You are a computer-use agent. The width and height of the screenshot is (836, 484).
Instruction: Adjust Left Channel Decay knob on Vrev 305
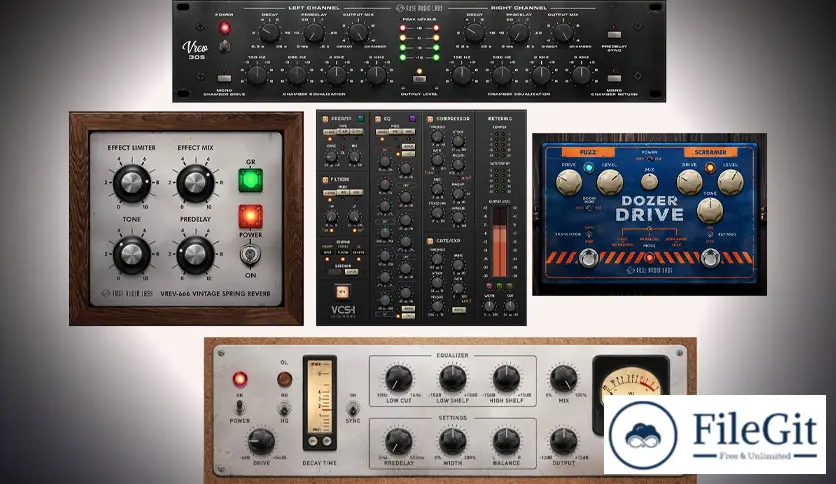point(270,33)
